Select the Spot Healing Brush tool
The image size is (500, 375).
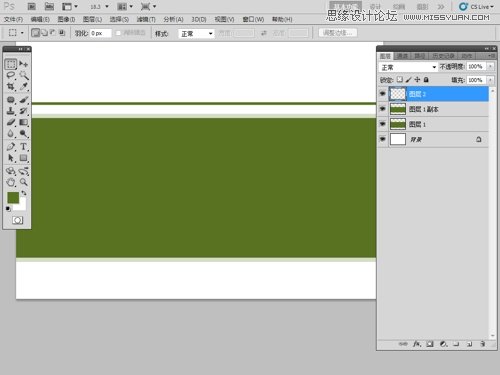click(x=11, y=99)
